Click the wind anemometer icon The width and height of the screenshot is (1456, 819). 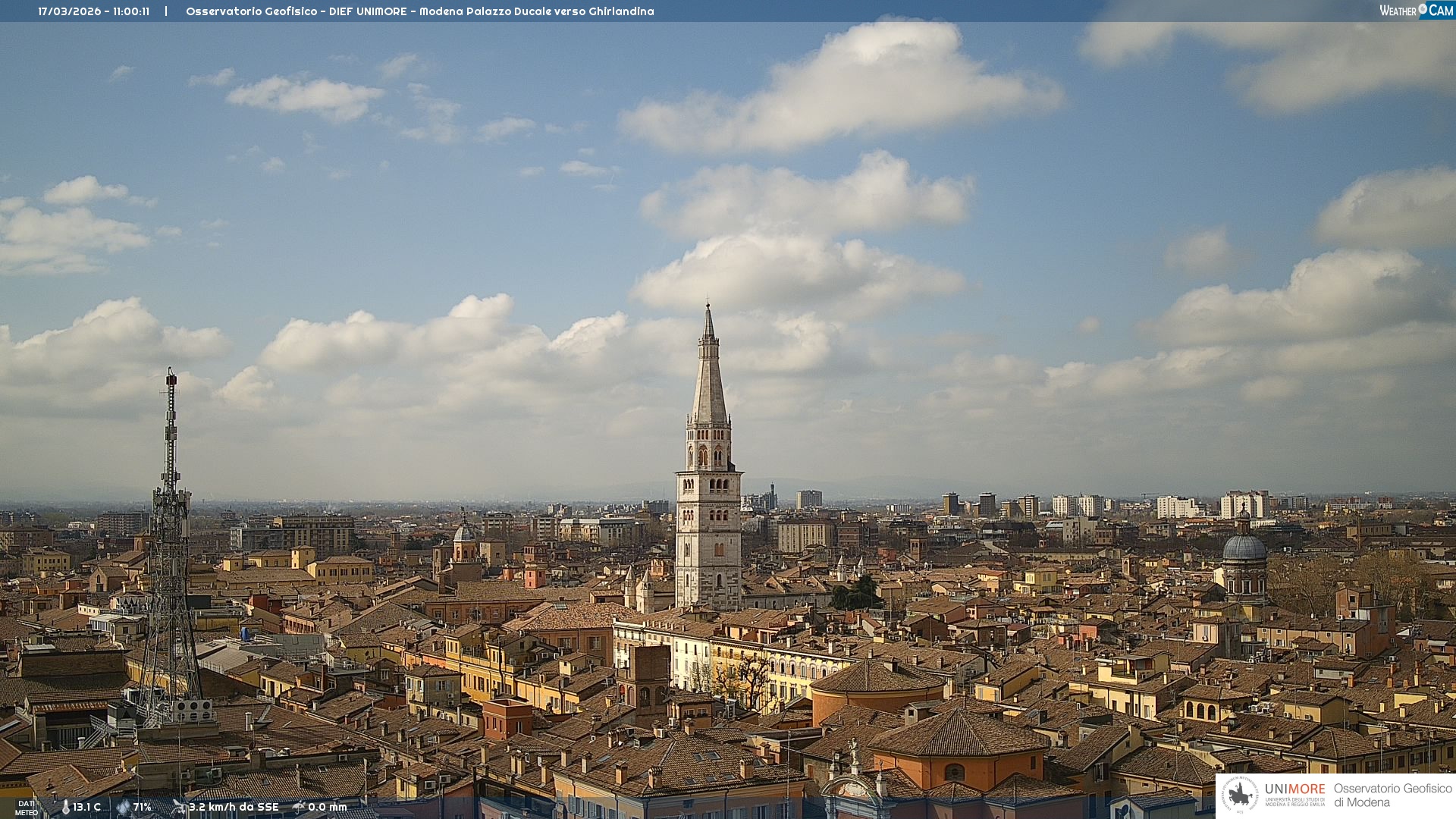(179, 807)
